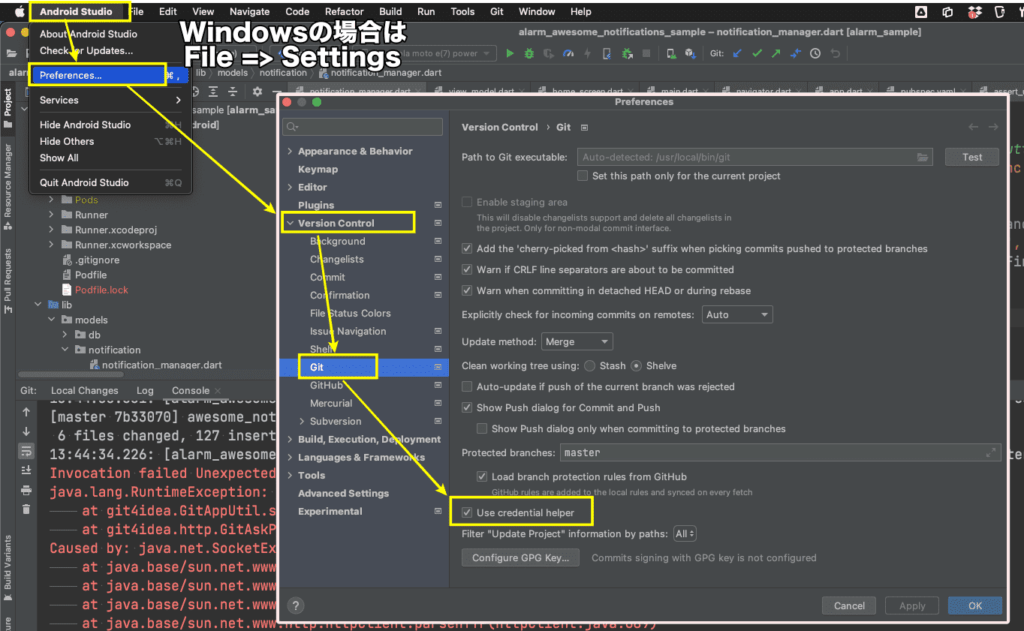Open the incoming commits 'Auto' dropdown

(737, 315)
